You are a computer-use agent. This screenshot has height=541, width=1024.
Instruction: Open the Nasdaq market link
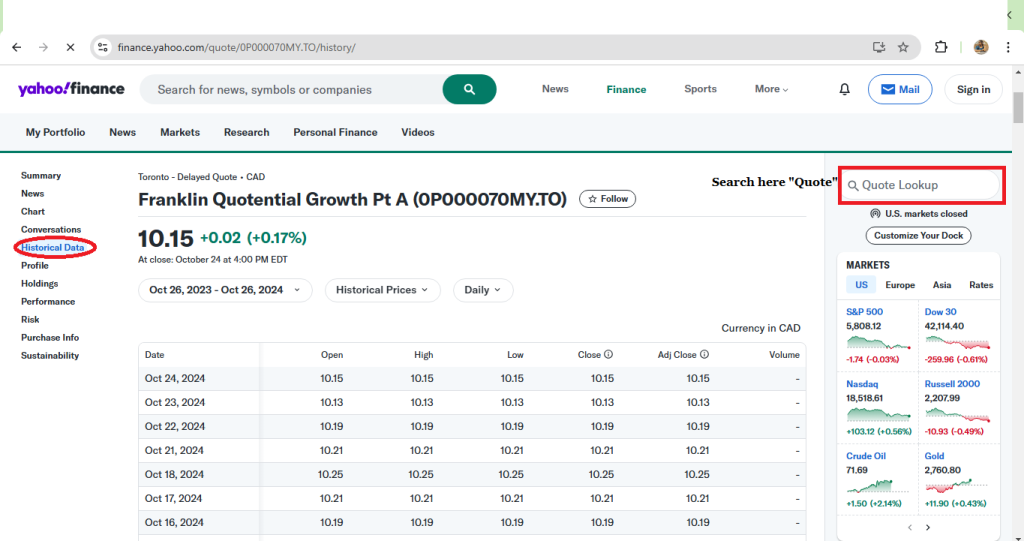coord(862,384)
